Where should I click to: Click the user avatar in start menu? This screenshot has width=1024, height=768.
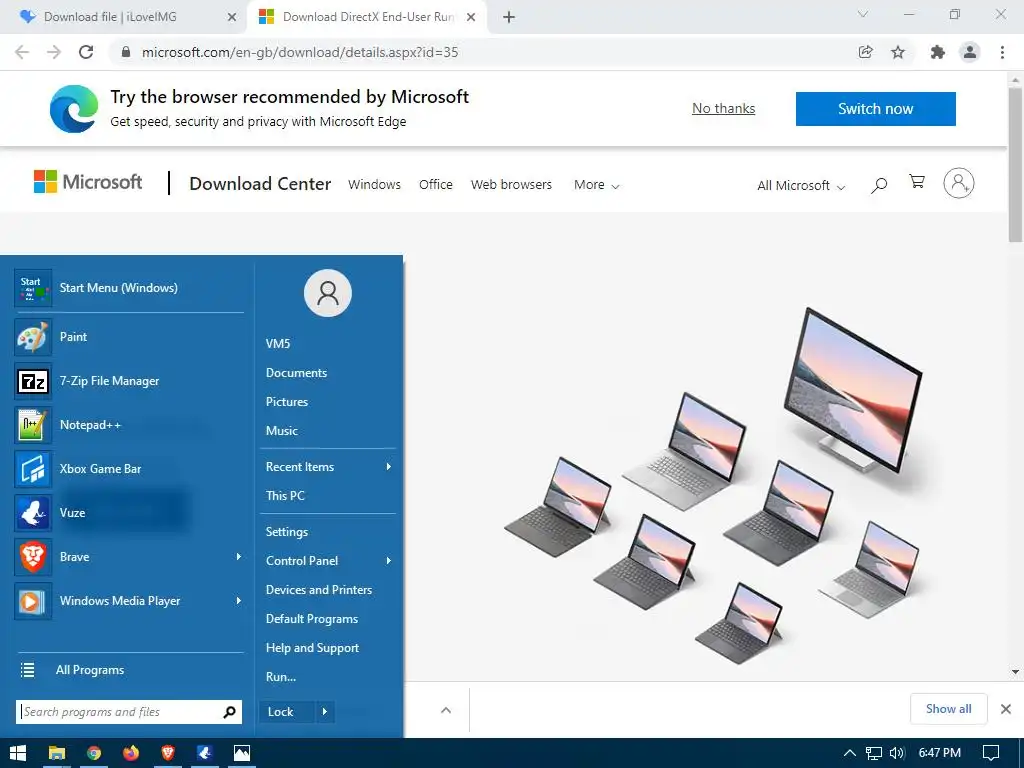(328, 293)
